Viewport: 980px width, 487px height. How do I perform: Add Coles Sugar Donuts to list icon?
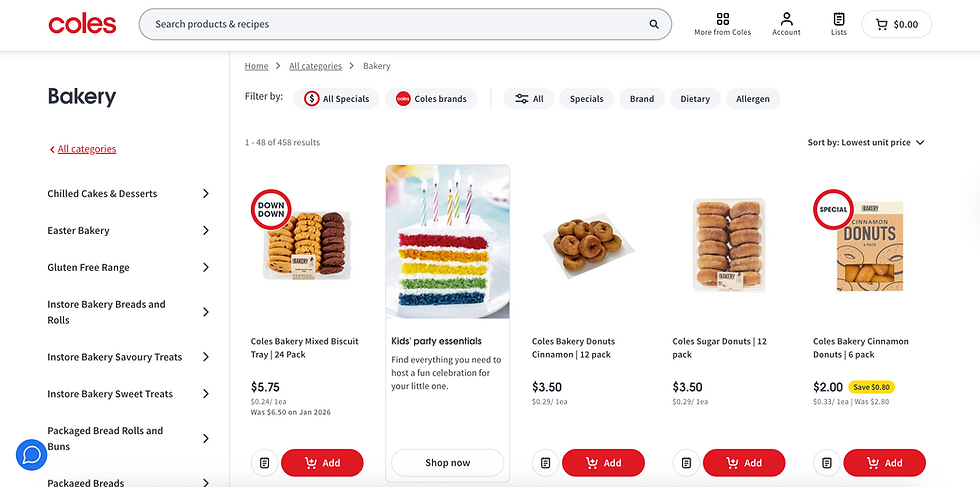click(686, 463)
